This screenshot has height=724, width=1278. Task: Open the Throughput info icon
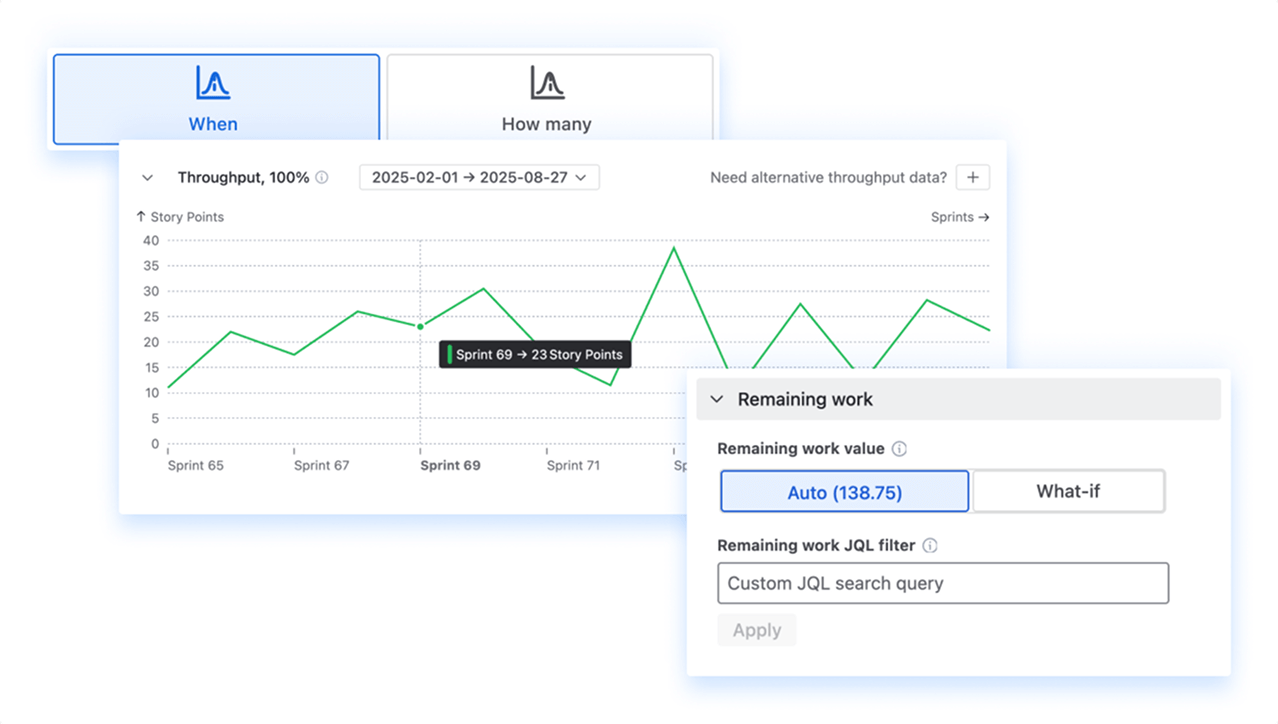point(322,178)
